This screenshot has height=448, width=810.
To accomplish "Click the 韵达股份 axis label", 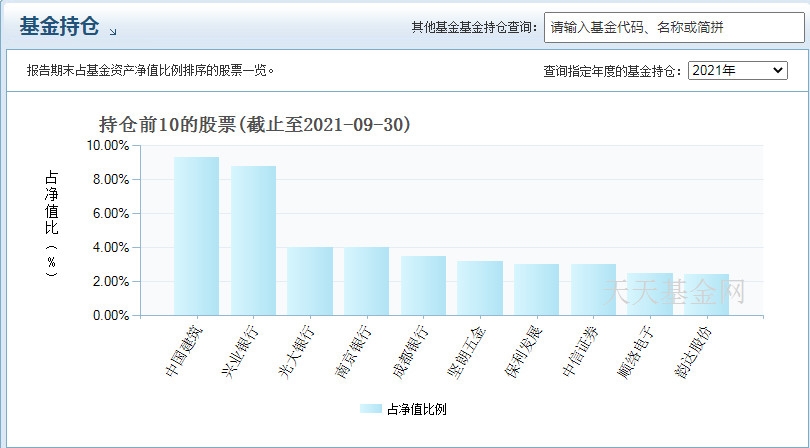I will (x=694, y=351).
